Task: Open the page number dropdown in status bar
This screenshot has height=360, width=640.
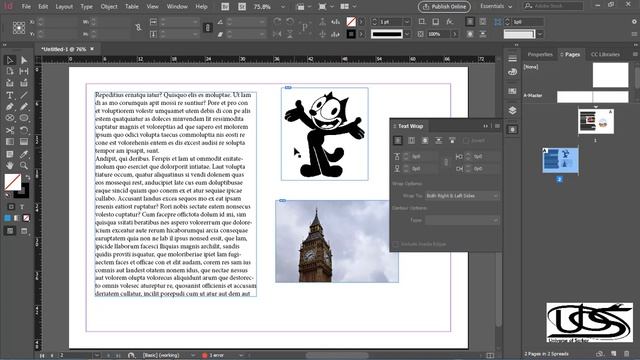Action: (x=97, y=356)
